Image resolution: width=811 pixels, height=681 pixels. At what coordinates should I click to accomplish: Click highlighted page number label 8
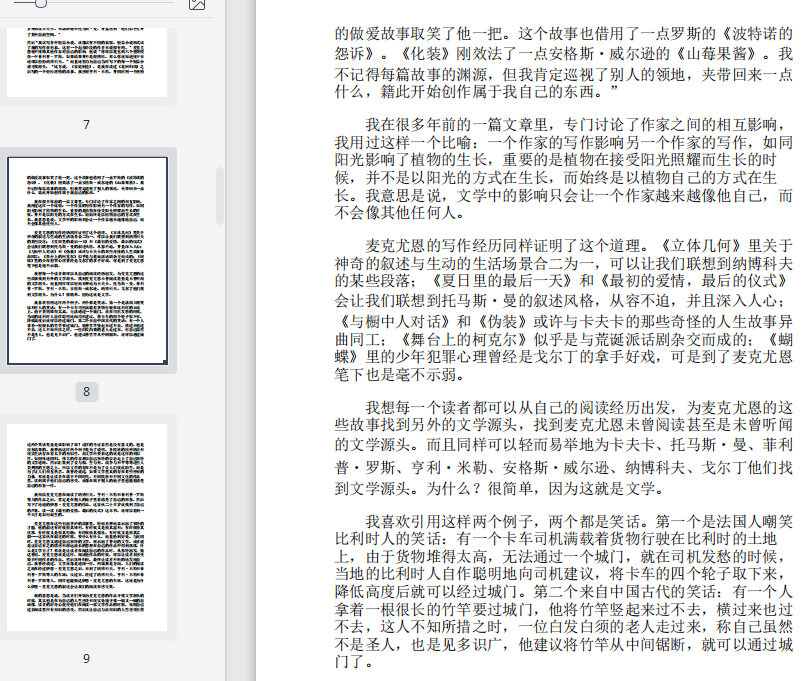tap(86, 391)
